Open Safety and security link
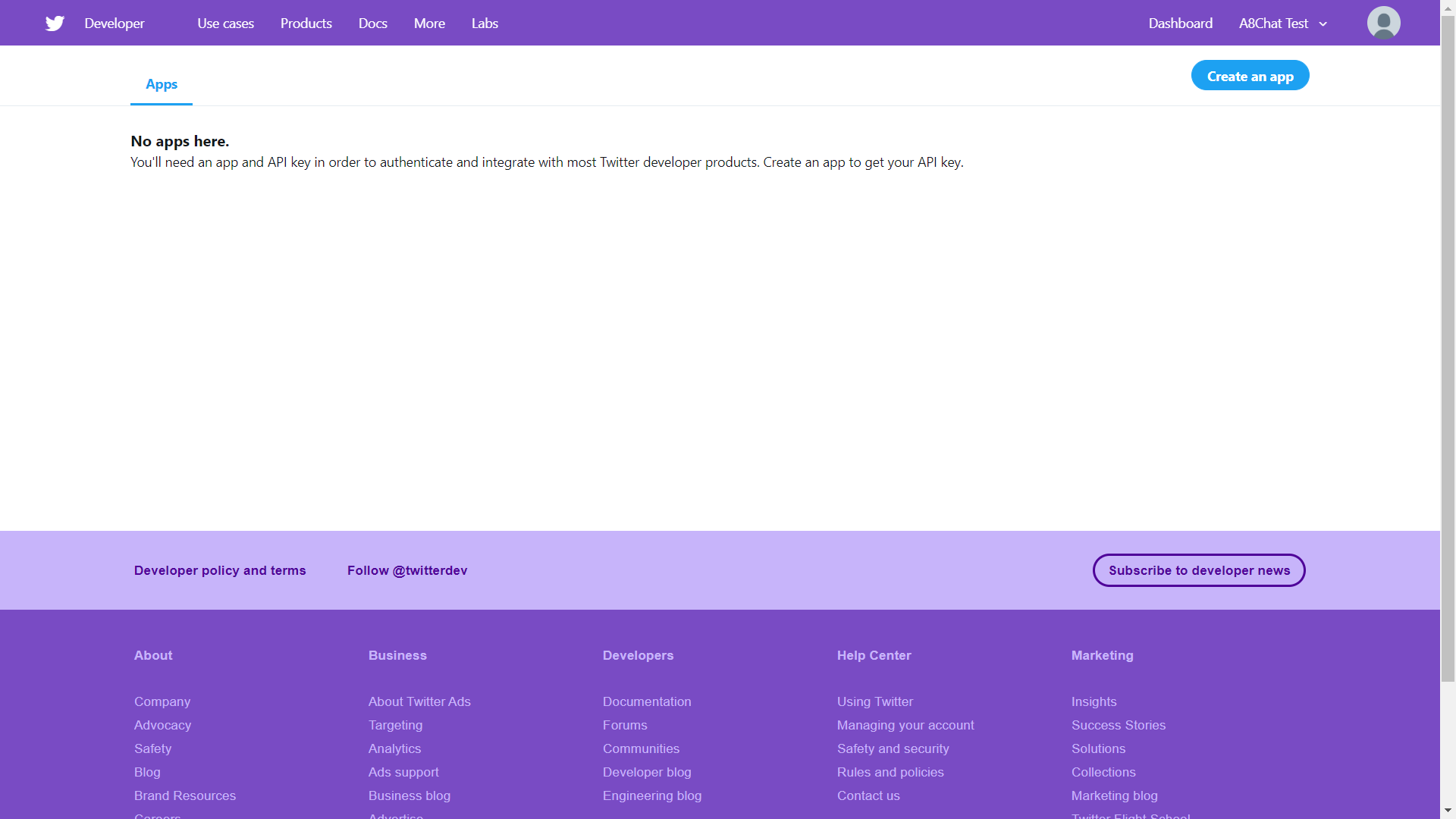 click(893, 748)
